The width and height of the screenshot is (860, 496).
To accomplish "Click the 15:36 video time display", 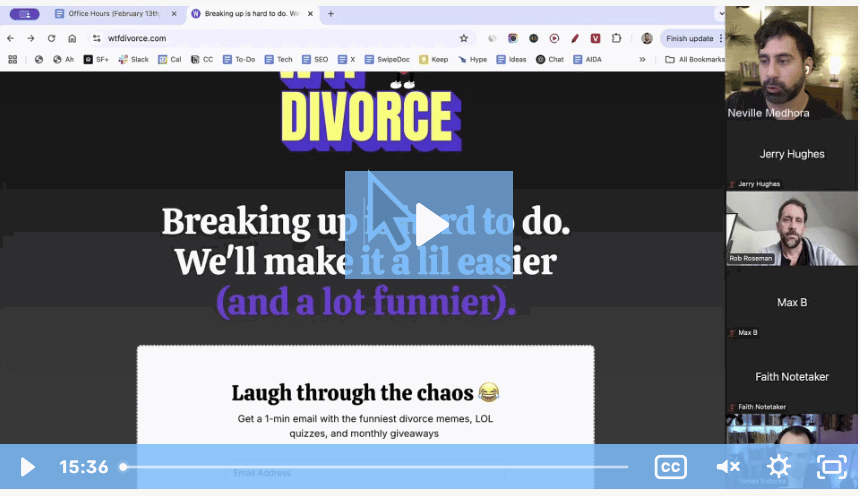I will pos(84,467).
